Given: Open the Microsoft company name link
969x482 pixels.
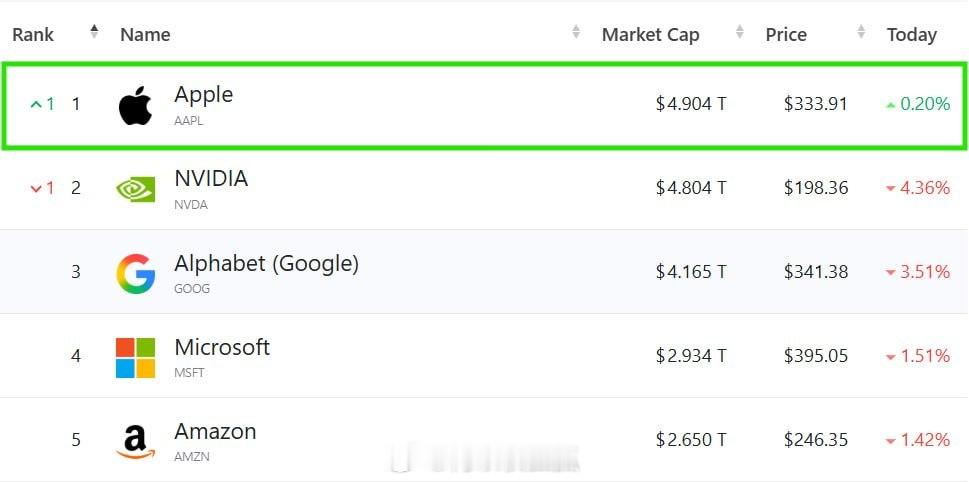Looking at the screenshot, I should pyautogui.click(x=222, y=347).
